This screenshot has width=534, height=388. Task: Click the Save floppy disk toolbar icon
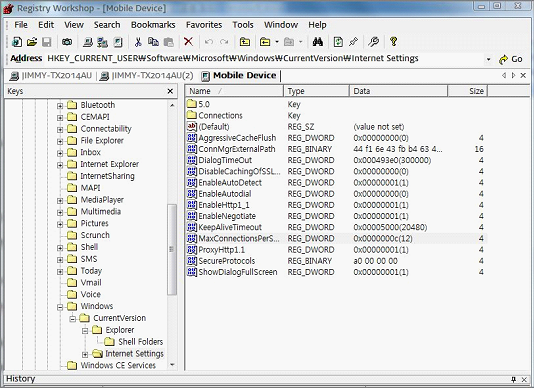point(47,42)
